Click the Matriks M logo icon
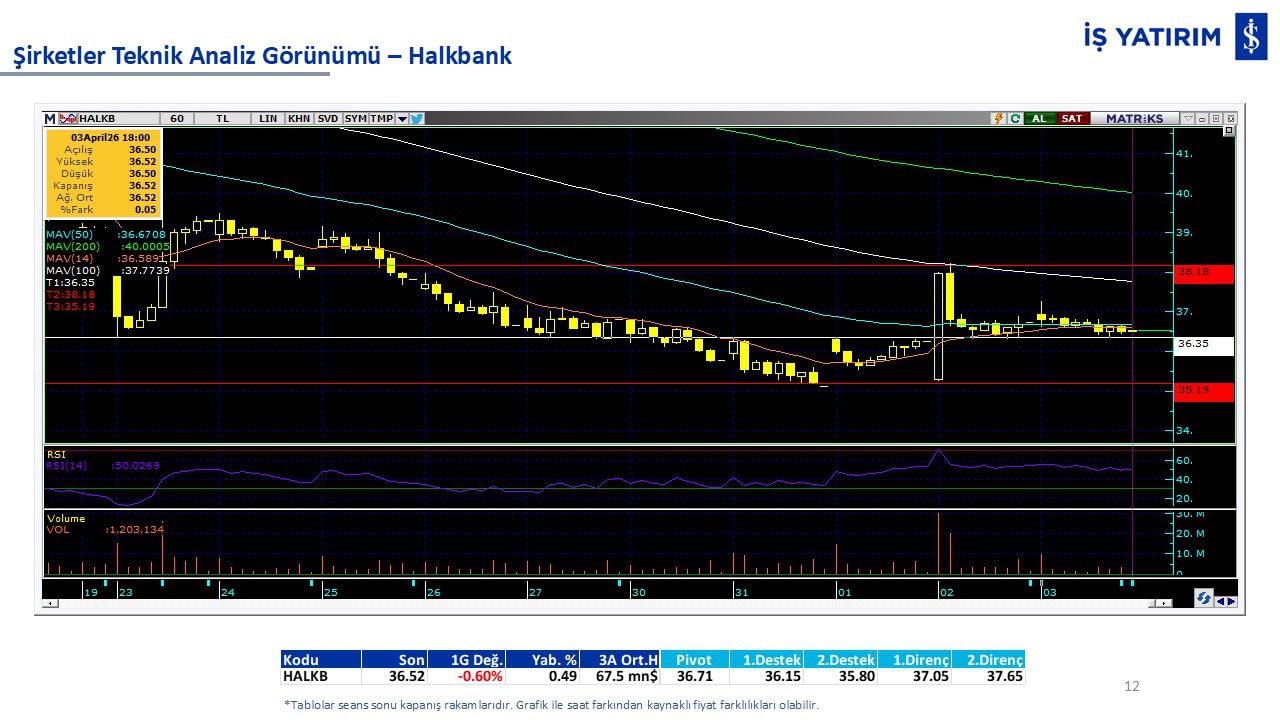 [x=50, y=118]
